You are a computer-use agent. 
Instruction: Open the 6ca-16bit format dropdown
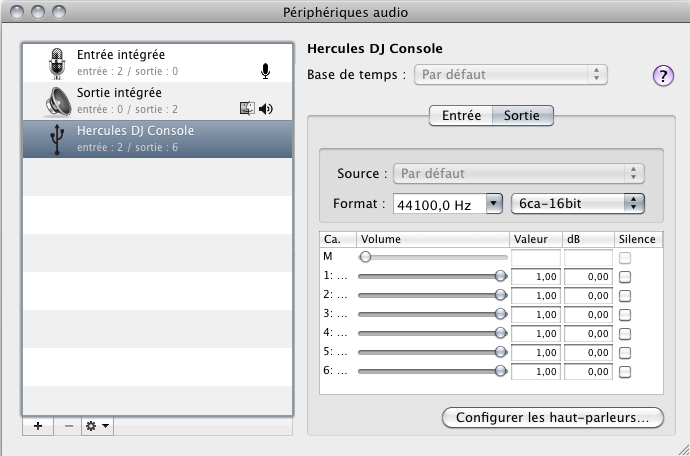pyautogui.click(x=577, y=204)
